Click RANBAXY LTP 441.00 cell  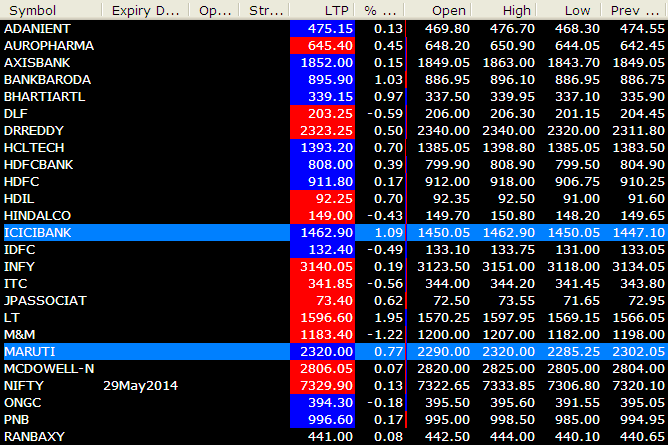322,437
